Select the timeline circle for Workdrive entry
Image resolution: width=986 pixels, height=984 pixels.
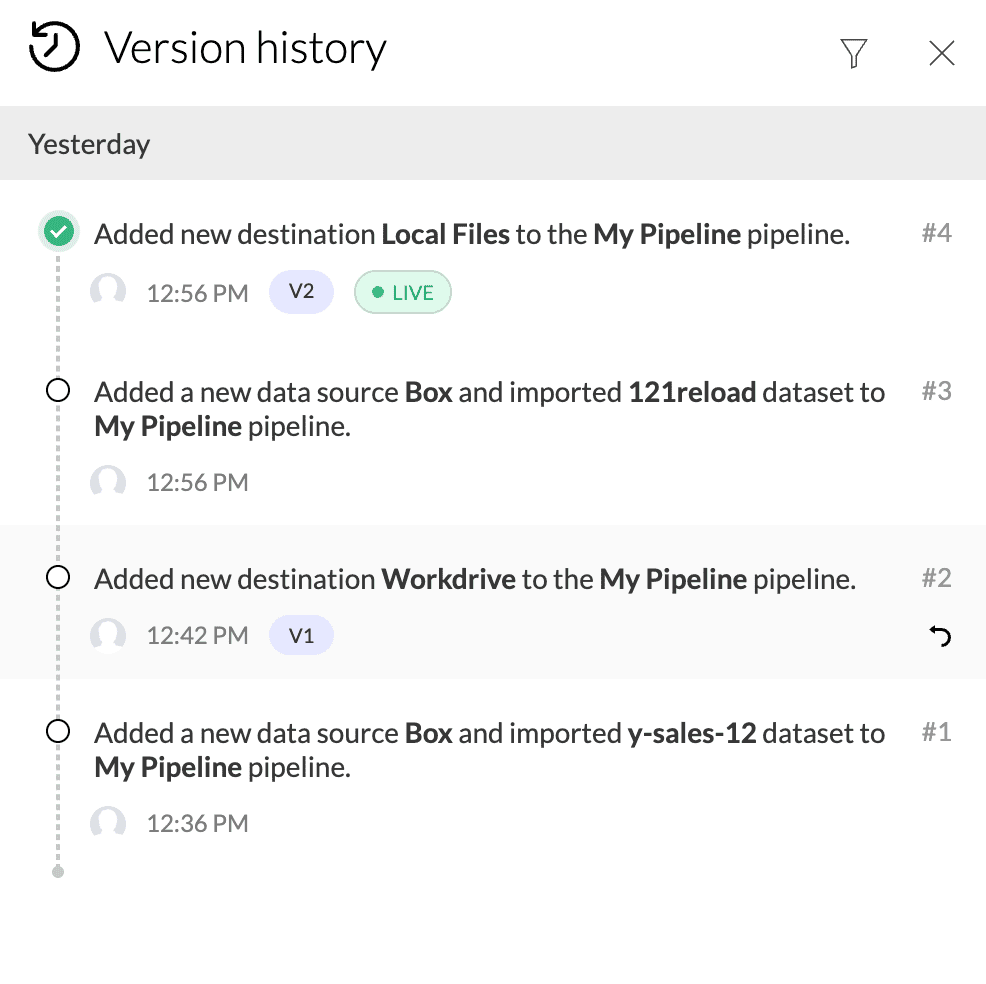(58, 578)
